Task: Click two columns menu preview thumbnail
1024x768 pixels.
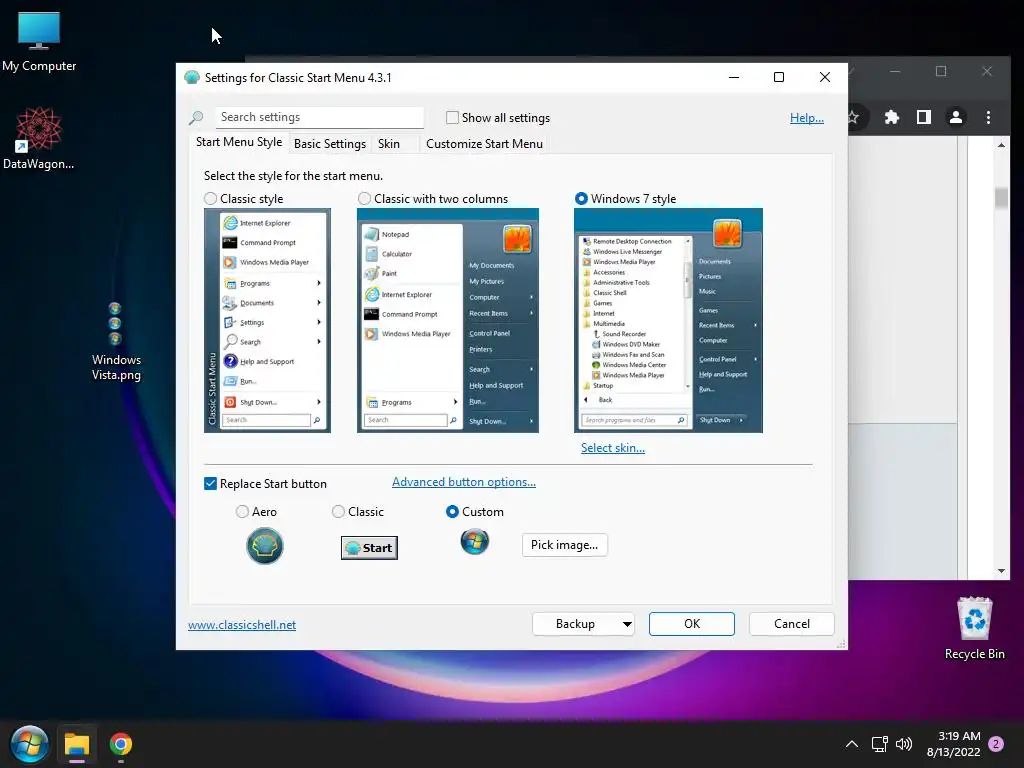Action: click(x=447, y=320)
